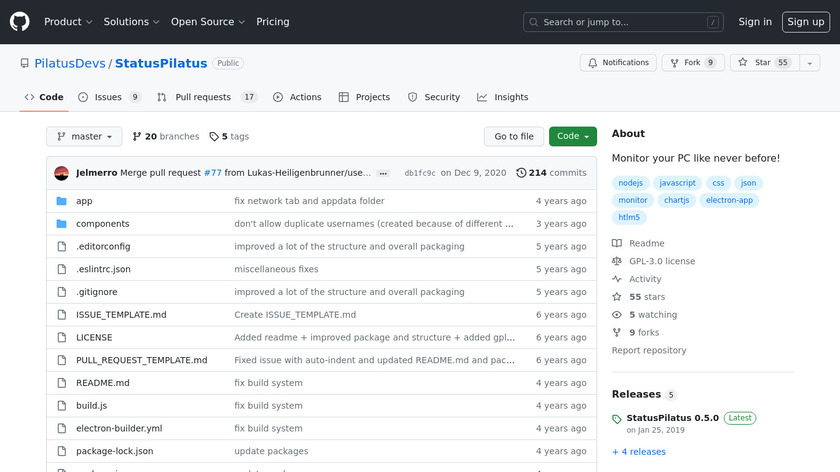Click the Sign up button
The image size is (840, 472).
pyautogui.click(x=805, y=22)
